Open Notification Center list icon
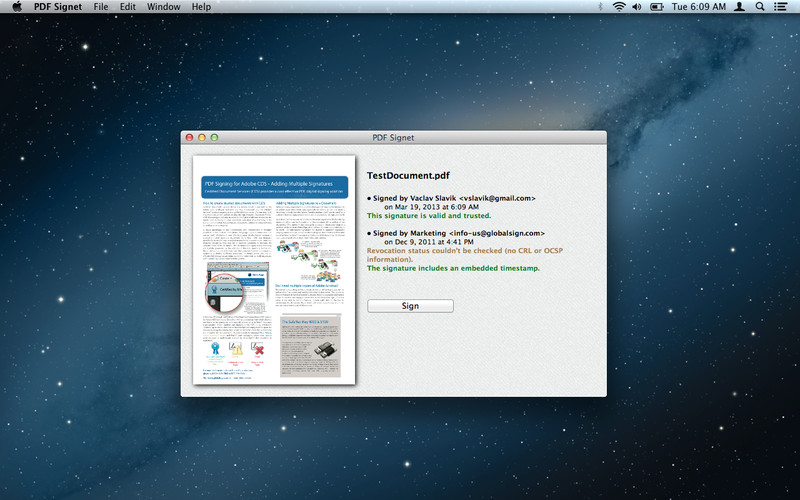Screen dimensions: 800x500 click(780, 7)
